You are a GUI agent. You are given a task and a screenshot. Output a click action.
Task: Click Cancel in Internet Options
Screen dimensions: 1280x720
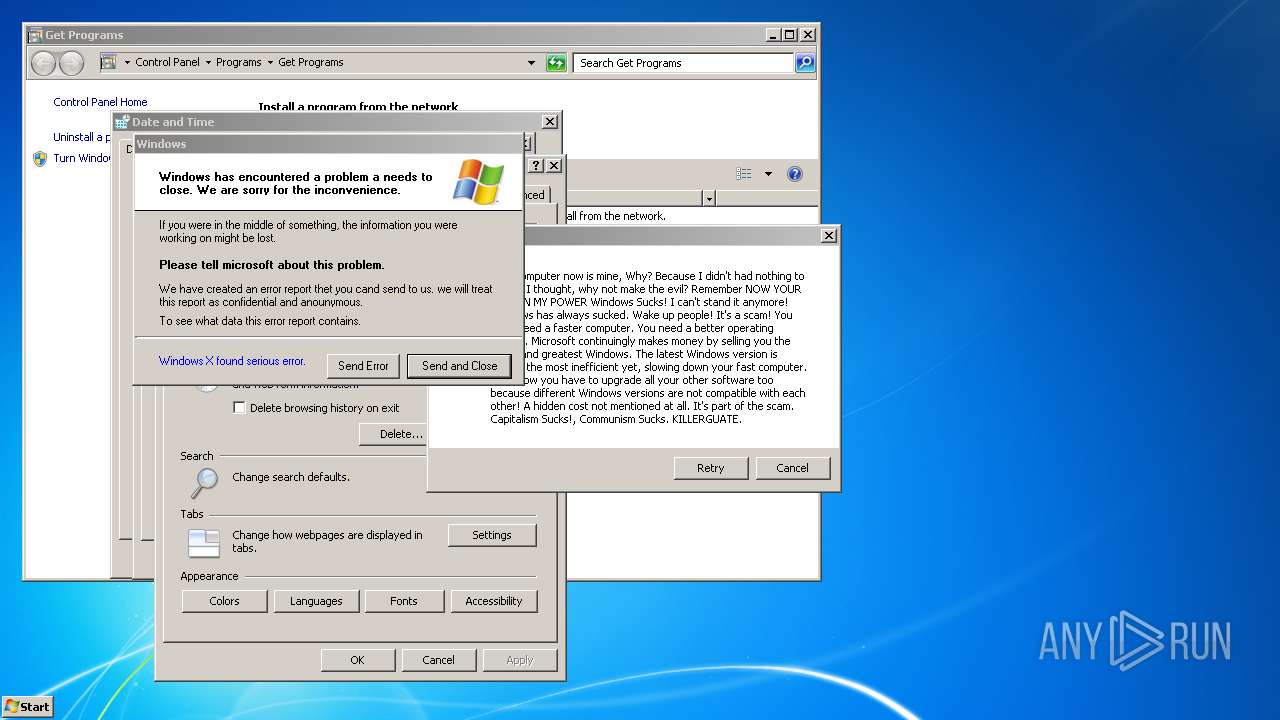[x=438, y=660]
